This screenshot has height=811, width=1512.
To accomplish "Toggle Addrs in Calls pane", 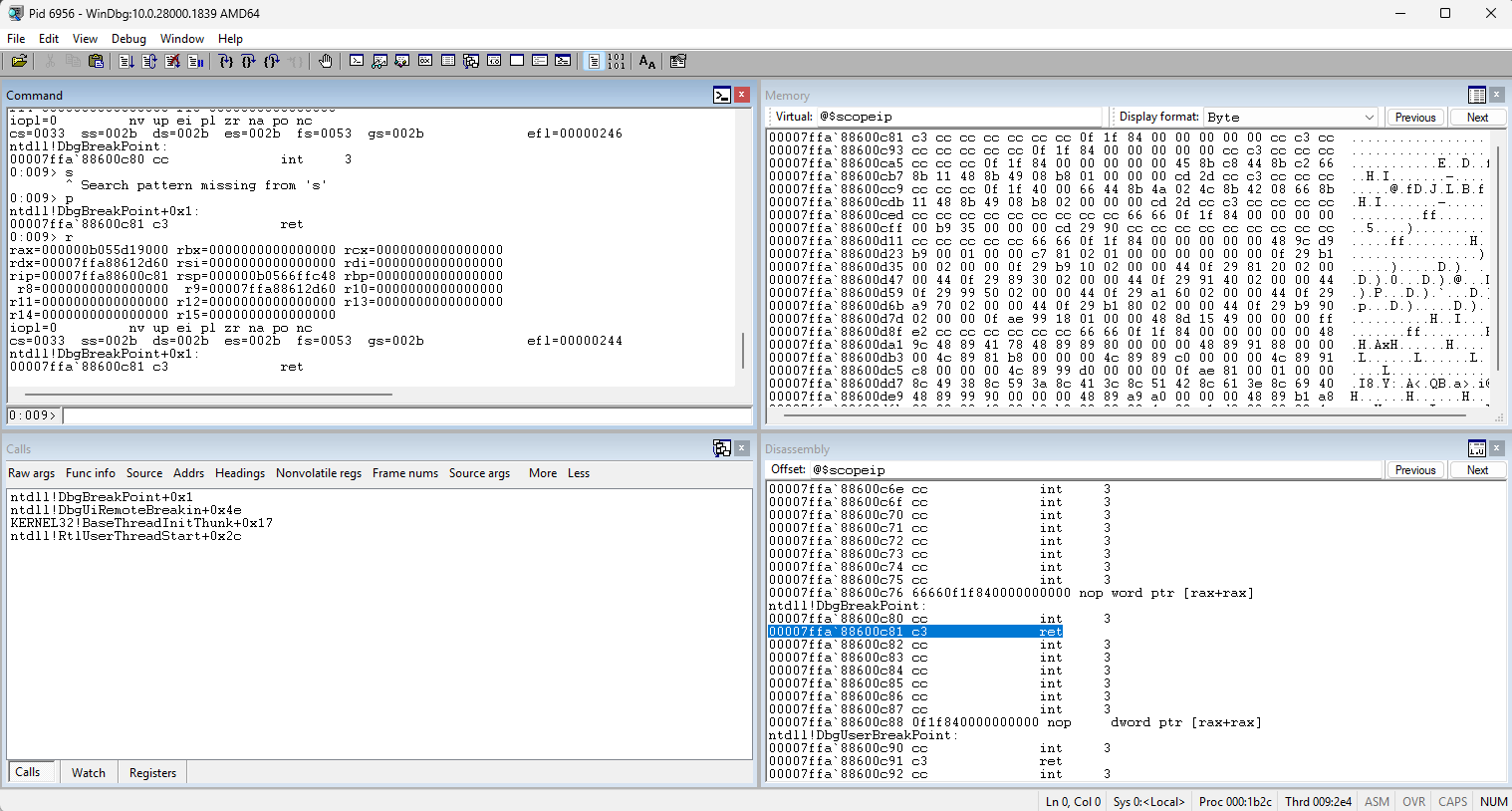I will click(x=188, y=473).
